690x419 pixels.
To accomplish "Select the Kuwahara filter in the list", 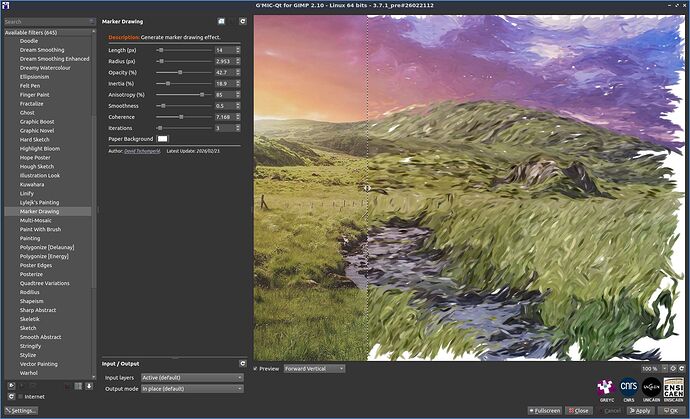I will coord(32,184).
